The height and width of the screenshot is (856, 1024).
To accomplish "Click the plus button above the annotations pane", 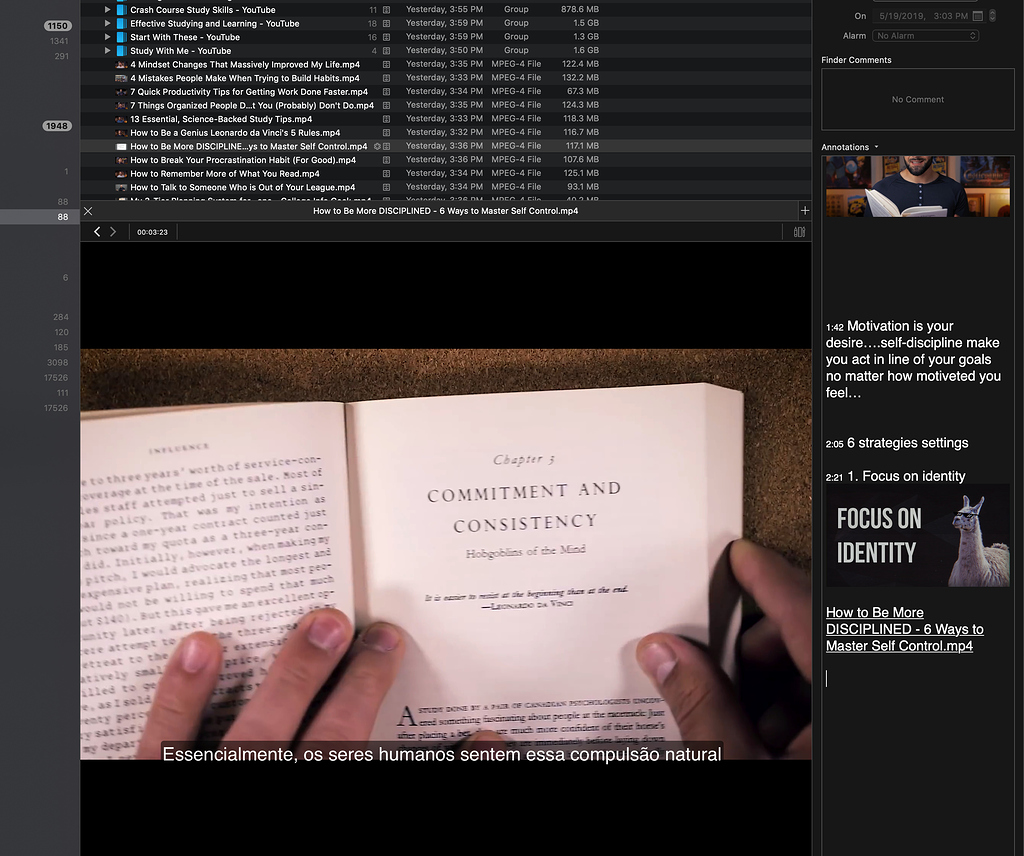I will click(x=805, y=211).
